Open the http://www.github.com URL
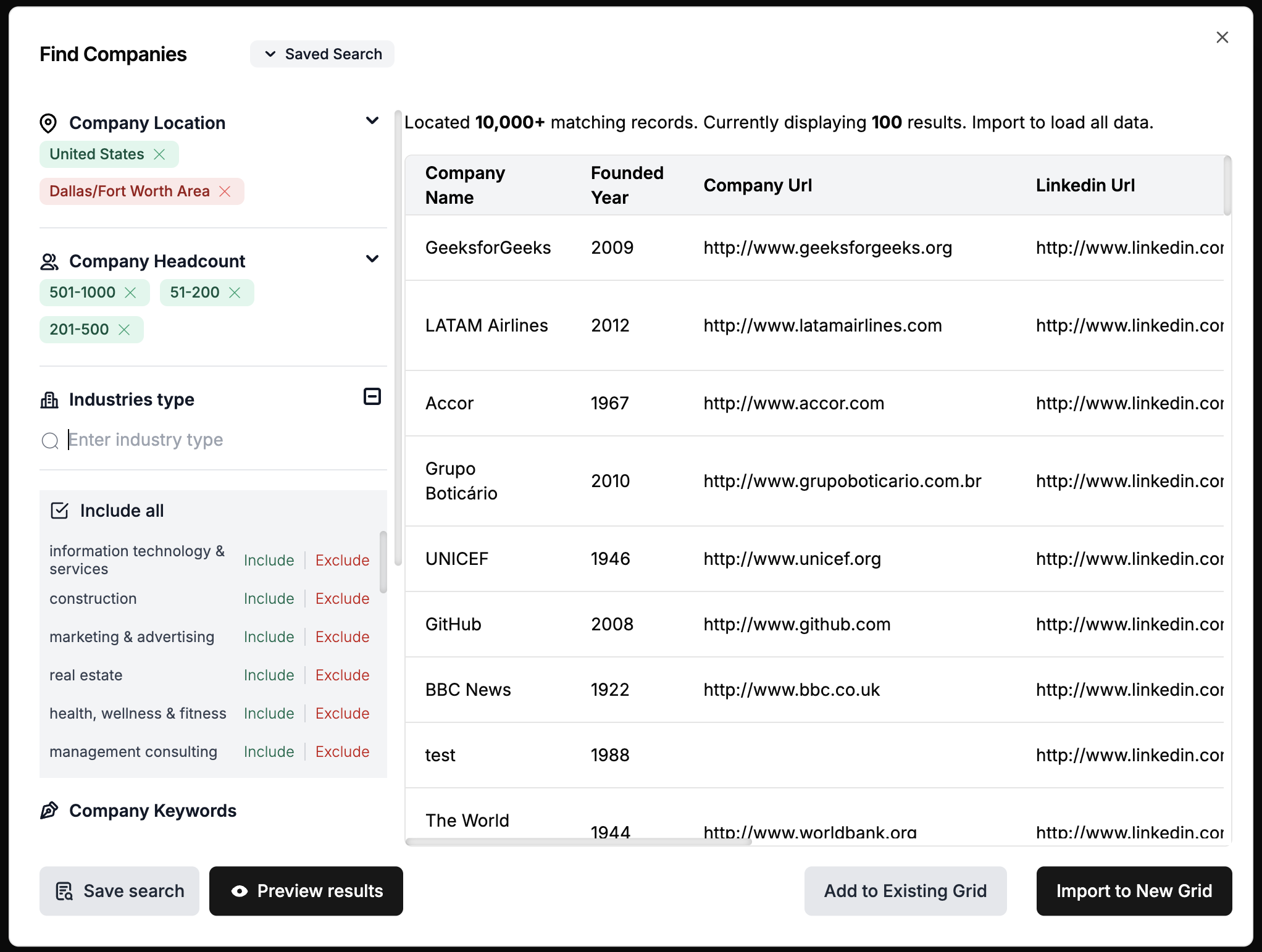 tap(796, 624)
